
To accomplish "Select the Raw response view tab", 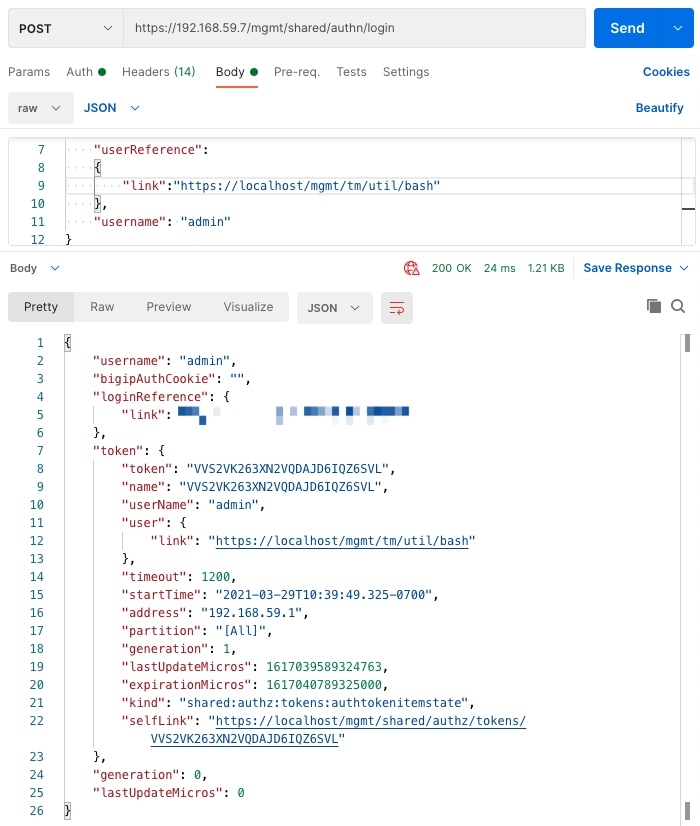I will coord(102,307).
